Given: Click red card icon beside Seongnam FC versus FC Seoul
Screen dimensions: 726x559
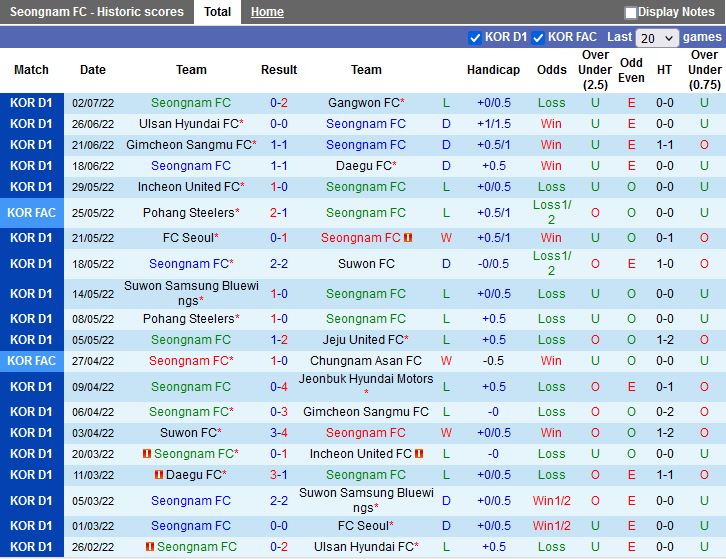Looking at the screenshot, I should [408, 238].
